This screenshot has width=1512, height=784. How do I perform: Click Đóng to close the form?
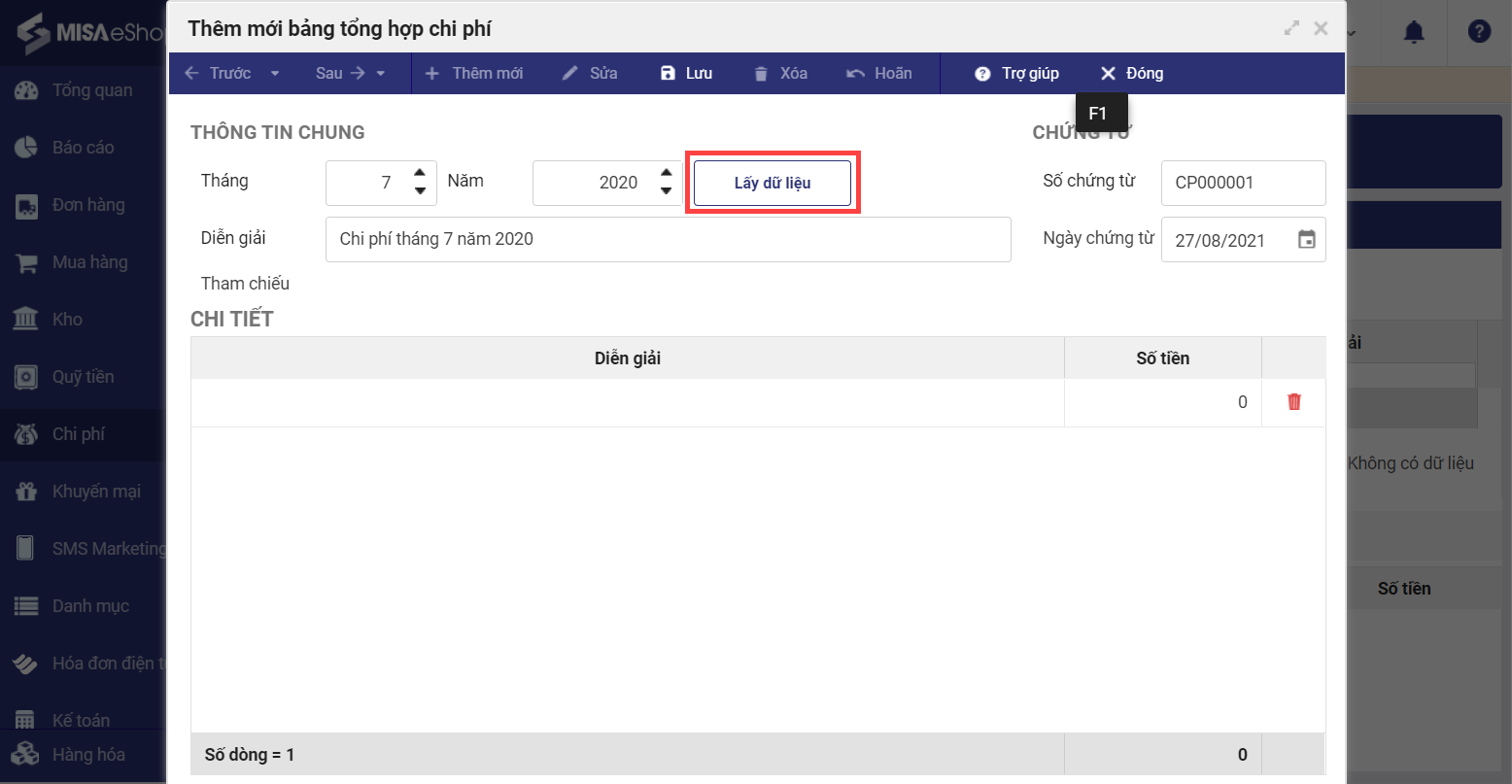[1131, 73]
